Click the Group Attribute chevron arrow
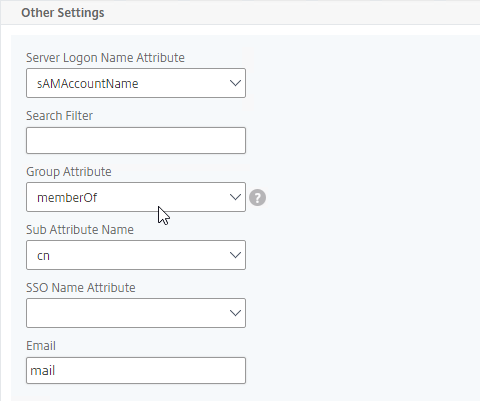The width and height of the screenshot is (480, 401). tap(235, 197)
